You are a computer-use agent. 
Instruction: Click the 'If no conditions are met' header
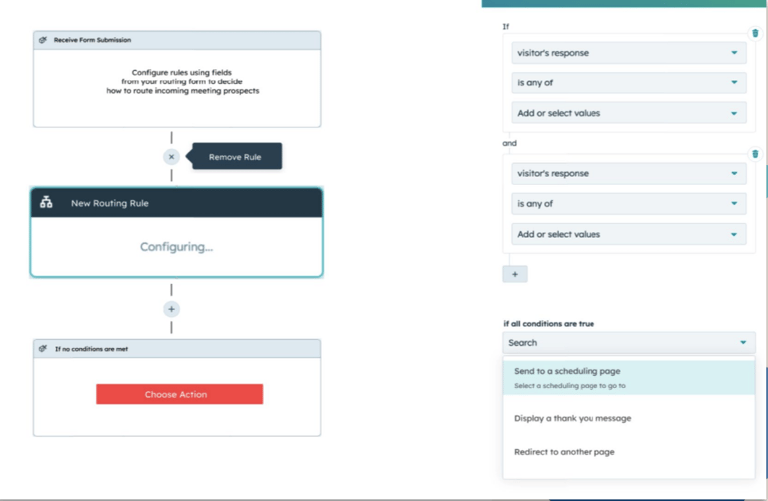(177, 349)
